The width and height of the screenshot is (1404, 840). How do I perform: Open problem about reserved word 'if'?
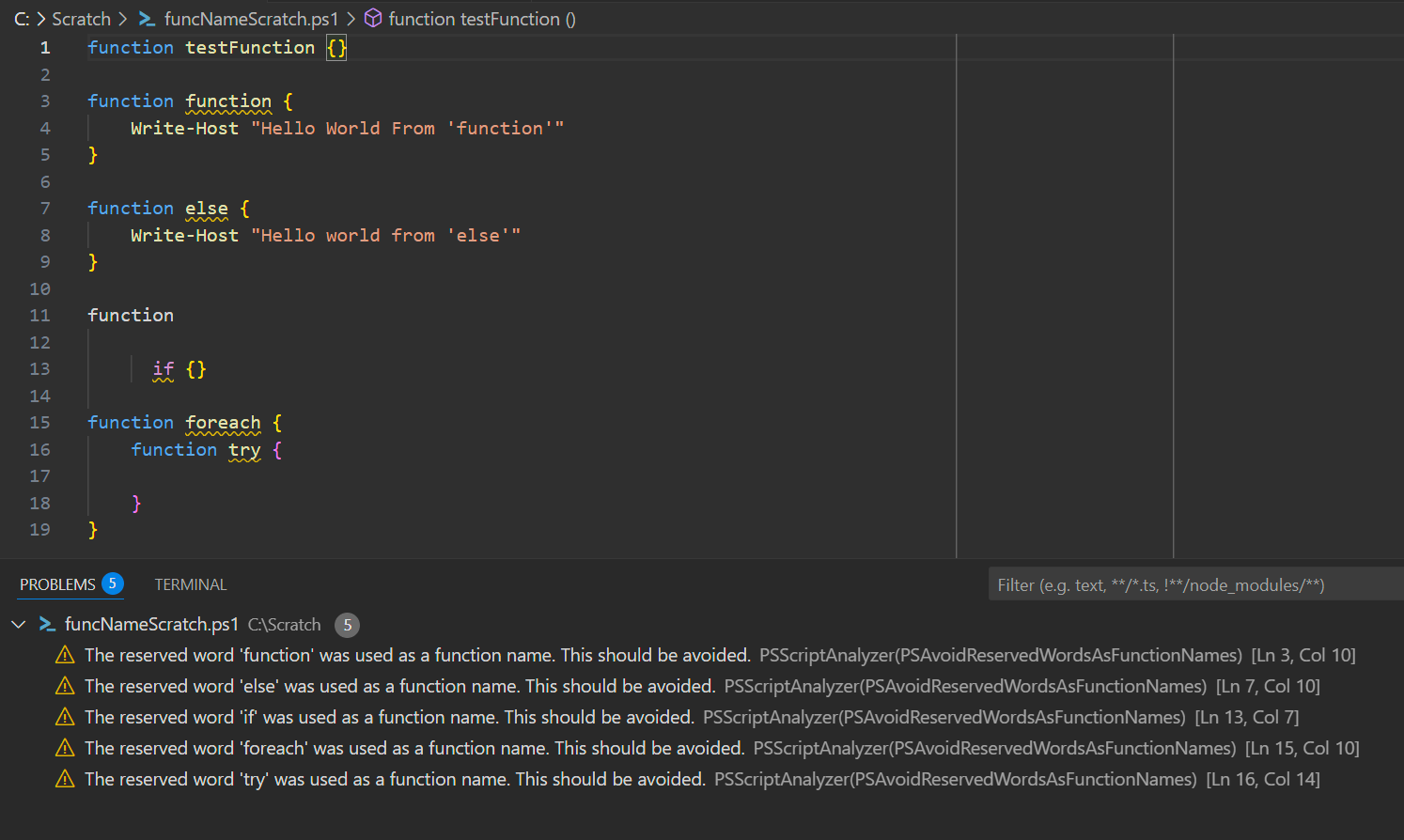pos(702,717)
